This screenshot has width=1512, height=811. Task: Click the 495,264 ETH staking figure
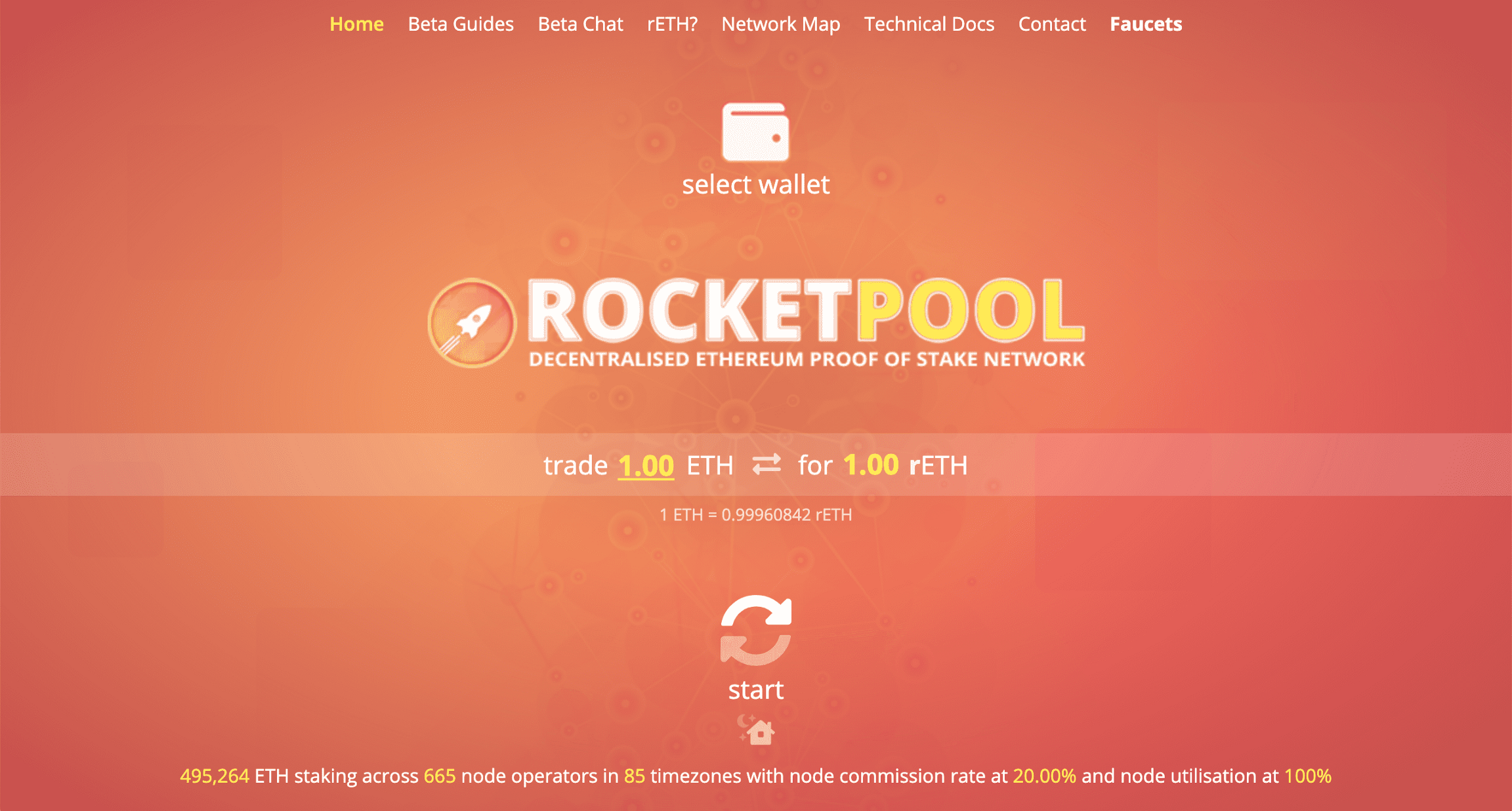click(215, 776)
